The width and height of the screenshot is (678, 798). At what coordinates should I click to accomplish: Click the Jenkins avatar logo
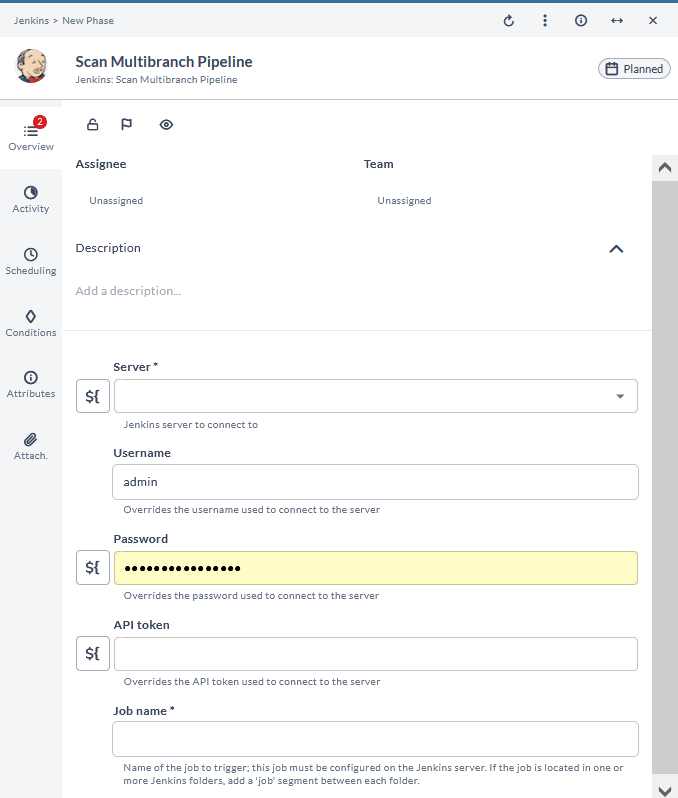click(x=32, y=66)
